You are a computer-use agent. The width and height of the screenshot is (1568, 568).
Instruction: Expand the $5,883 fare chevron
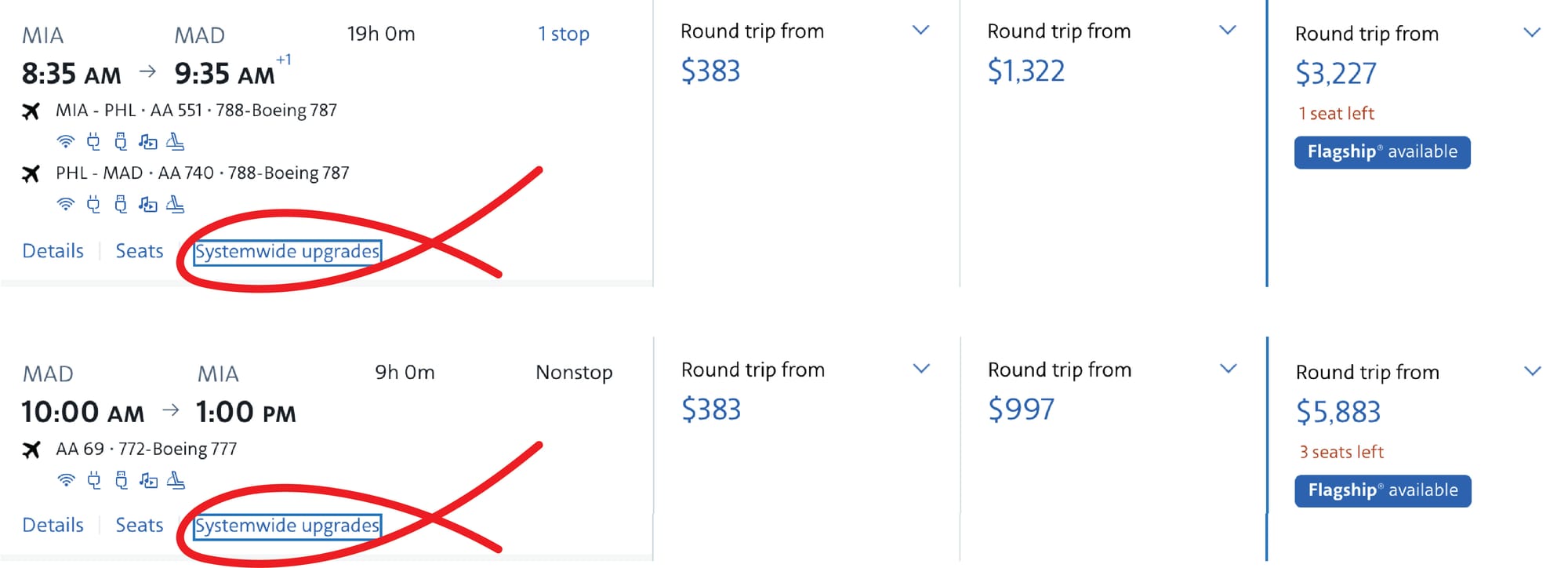(1533, 371)
